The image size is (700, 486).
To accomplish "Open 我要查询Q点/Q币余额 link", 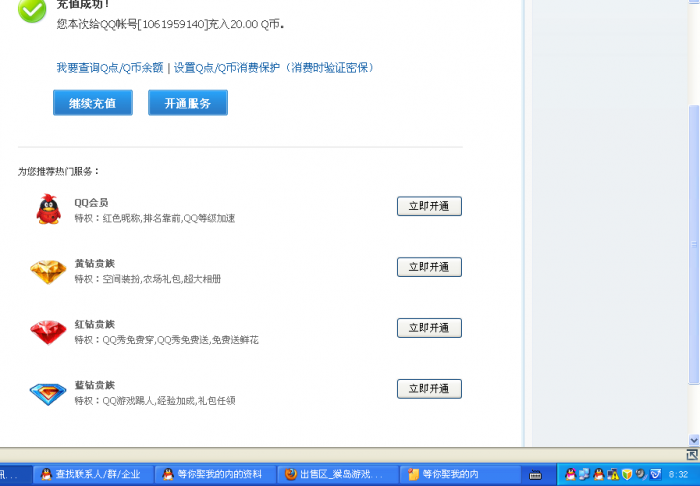I will [110, 68].
